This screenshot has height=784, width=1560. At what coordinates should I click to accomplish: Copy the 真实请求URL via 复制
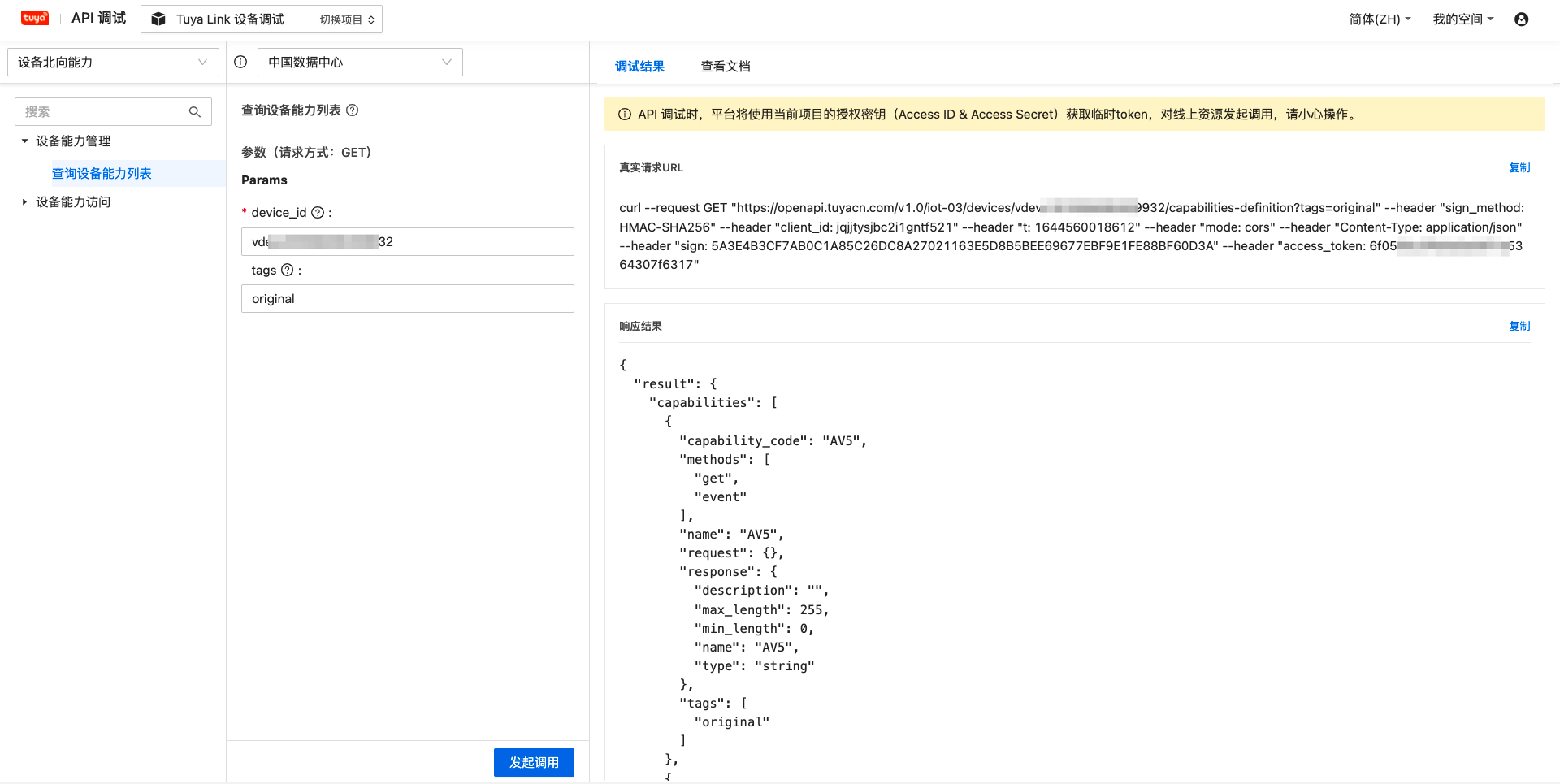pyautogui.click(x=1519, y=167)
